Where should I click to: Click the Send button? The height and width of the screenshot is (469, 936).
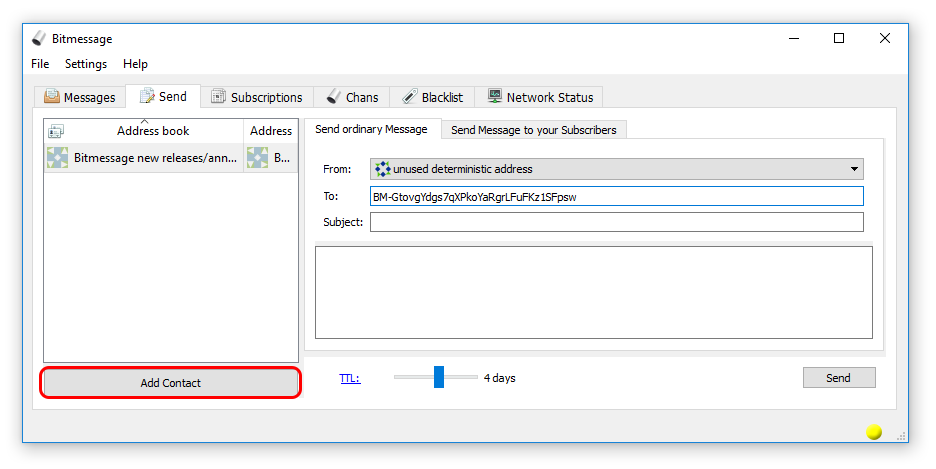[839, 378]
